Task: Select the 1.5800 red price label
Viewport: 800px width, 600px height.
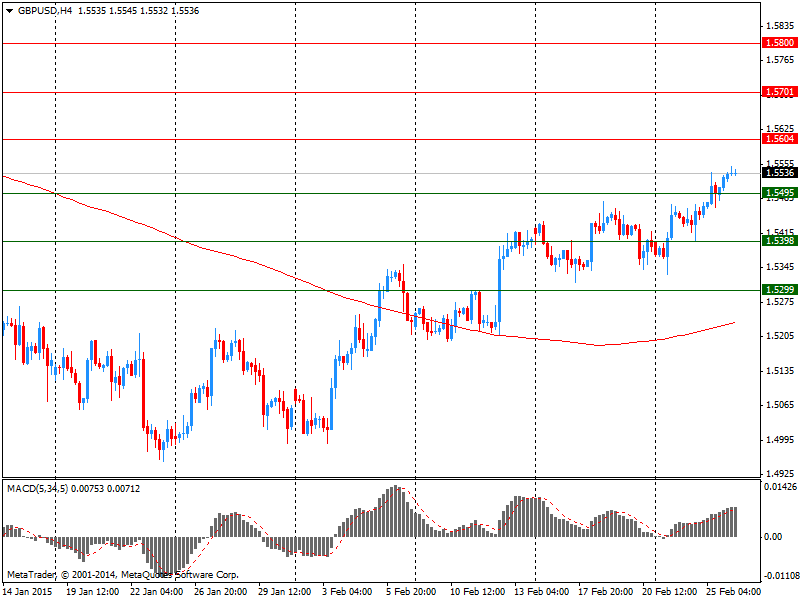Action: [x=779, y=42]
